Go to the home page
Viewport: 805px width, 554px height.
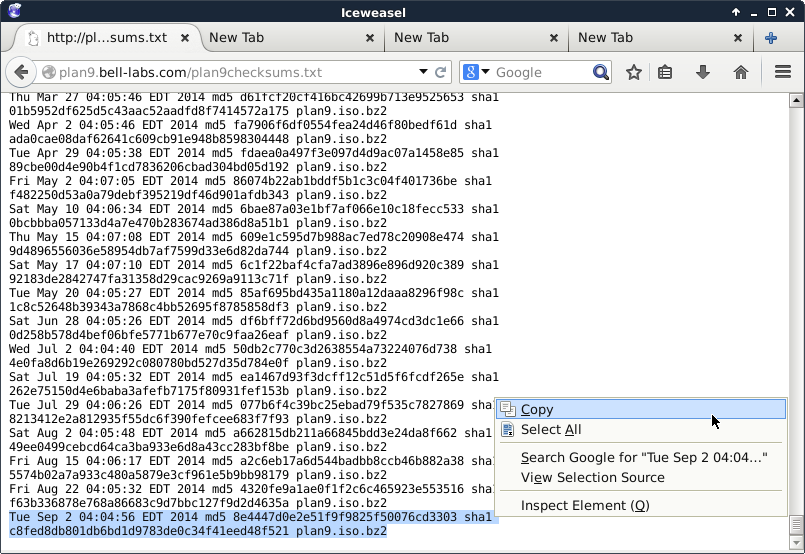point(741,72)
